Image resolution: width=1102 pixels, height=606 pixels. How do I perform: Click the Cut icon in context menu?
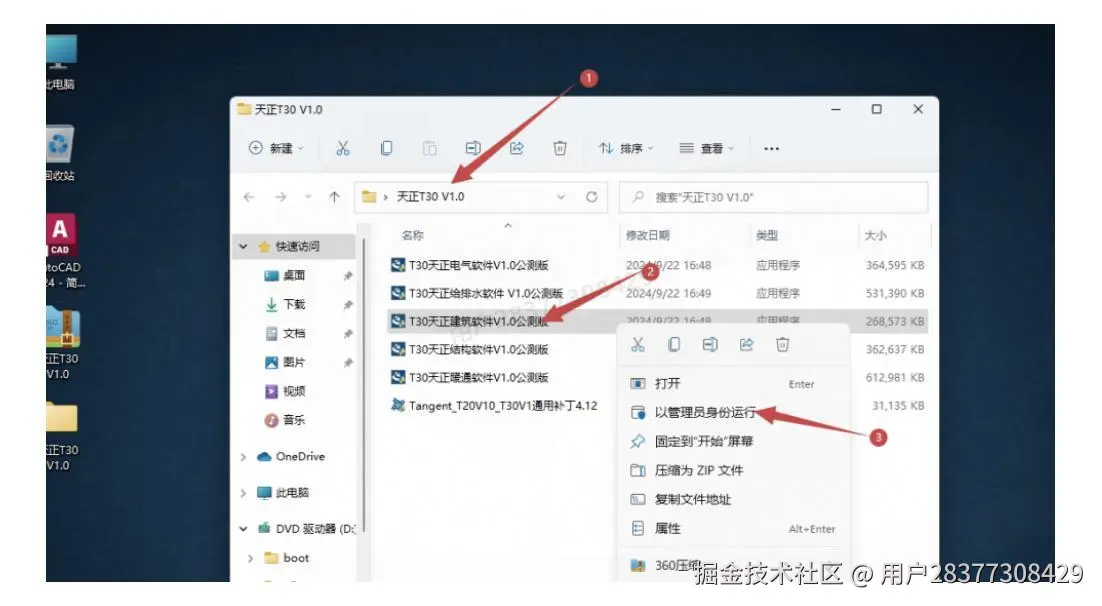(637, 344)
